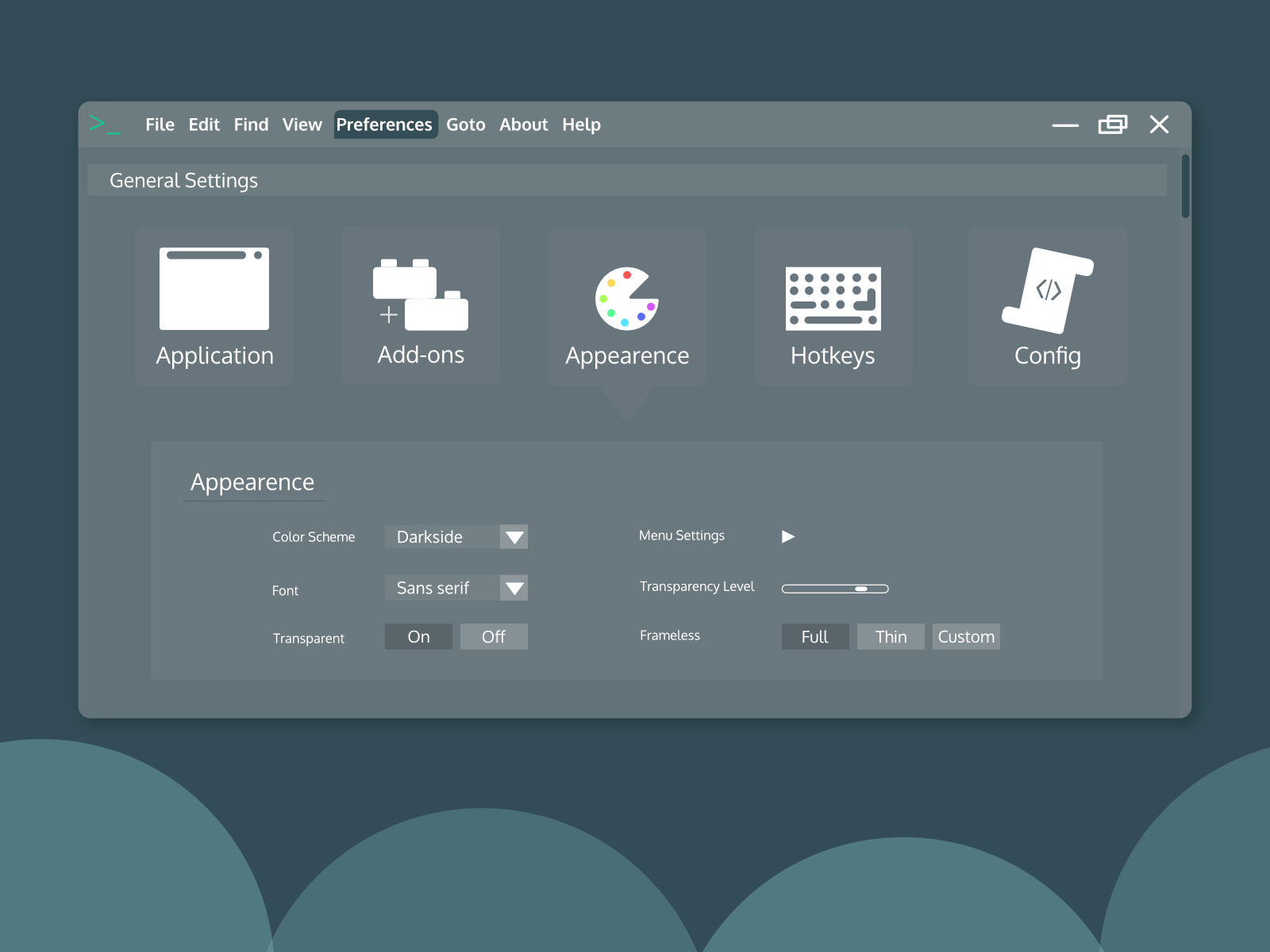Open the Application settings category
Viewport: 1270px width, 952px height.
214,306
